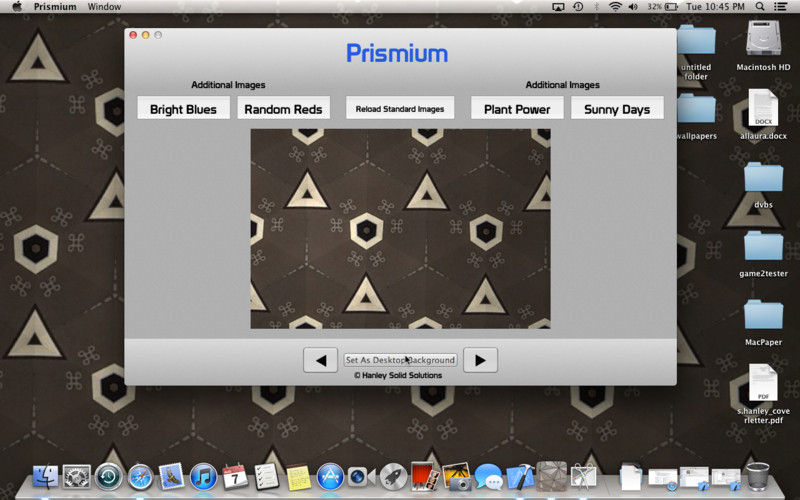Click Reload Standard Images button
Image resolution: width=800 pixels, height=500 pixels.
click(400, 109)
